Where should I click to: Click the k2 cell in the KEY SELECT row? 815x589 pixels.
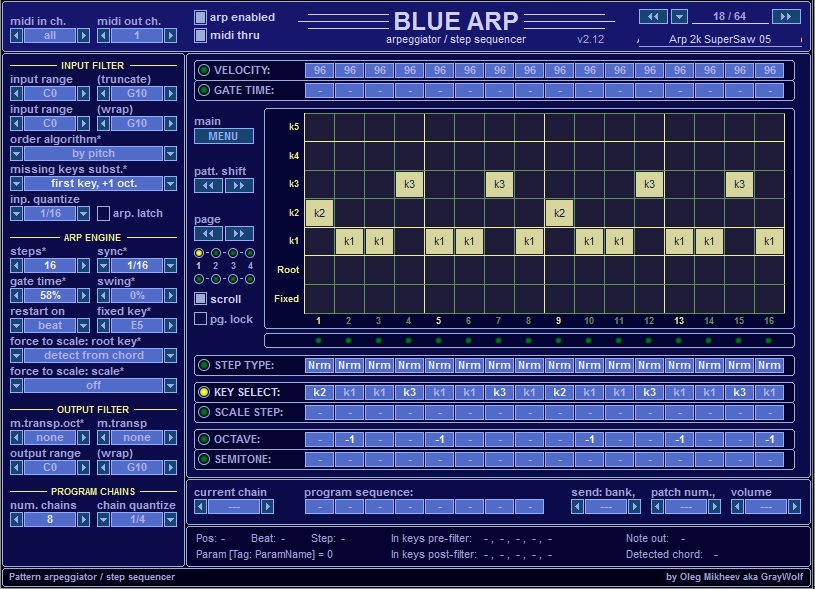[x=319, y=392]
